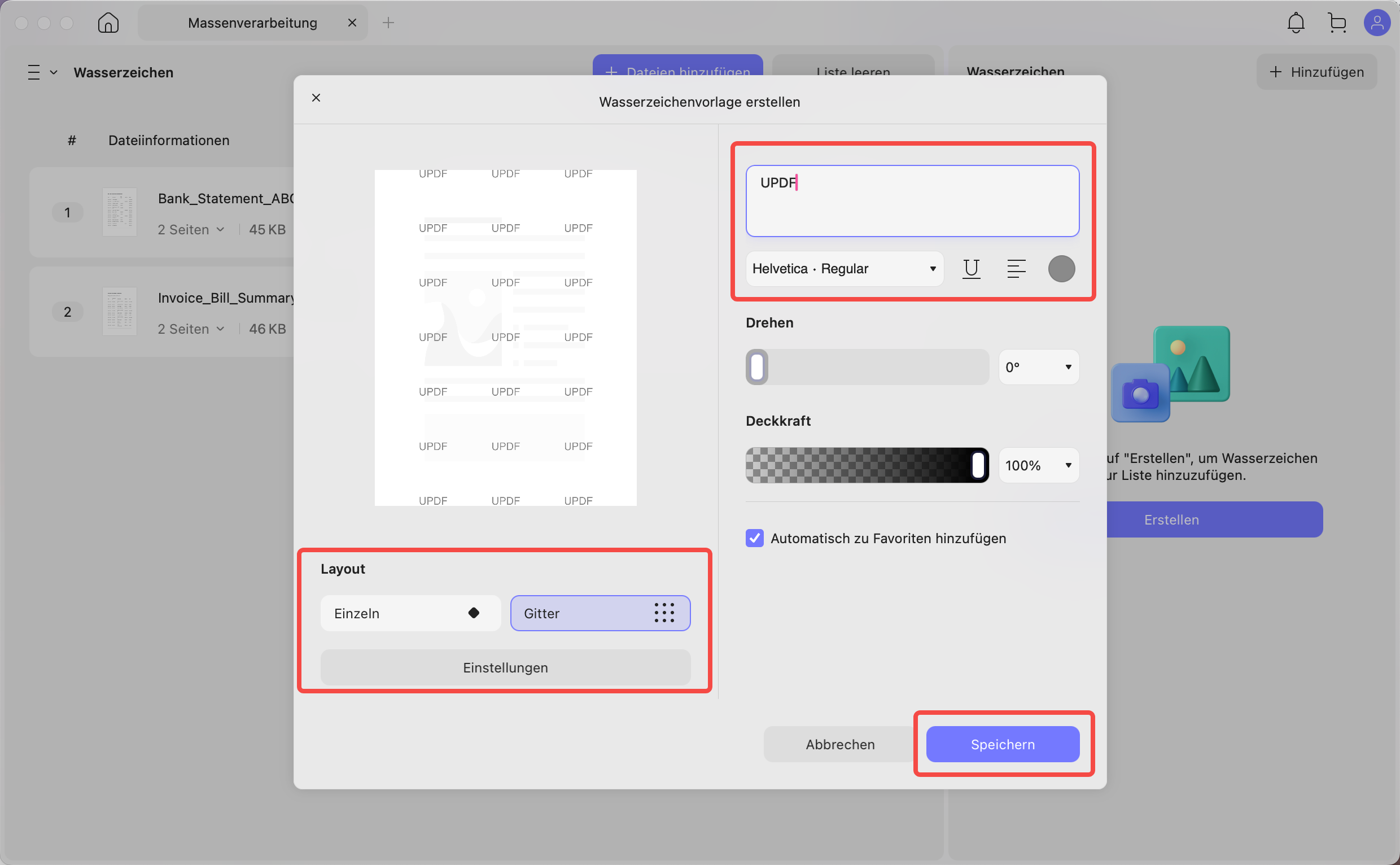Select the Bank_Statement file thumbnail
Screen dimensions: 1400x865
tap(120, 212)
